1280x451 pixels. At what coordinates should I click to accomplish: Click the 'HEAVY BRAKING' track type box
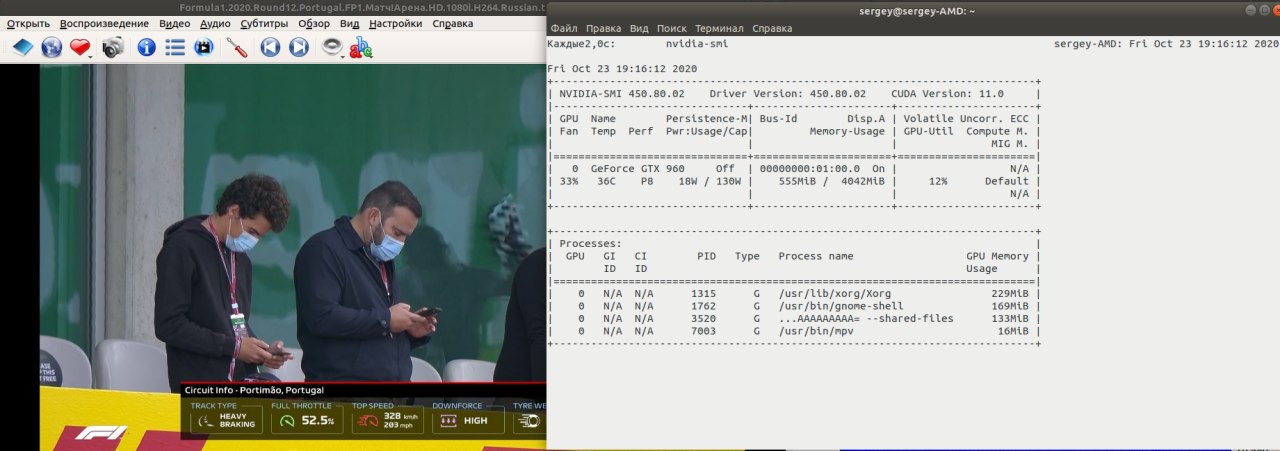pos(226,421)
